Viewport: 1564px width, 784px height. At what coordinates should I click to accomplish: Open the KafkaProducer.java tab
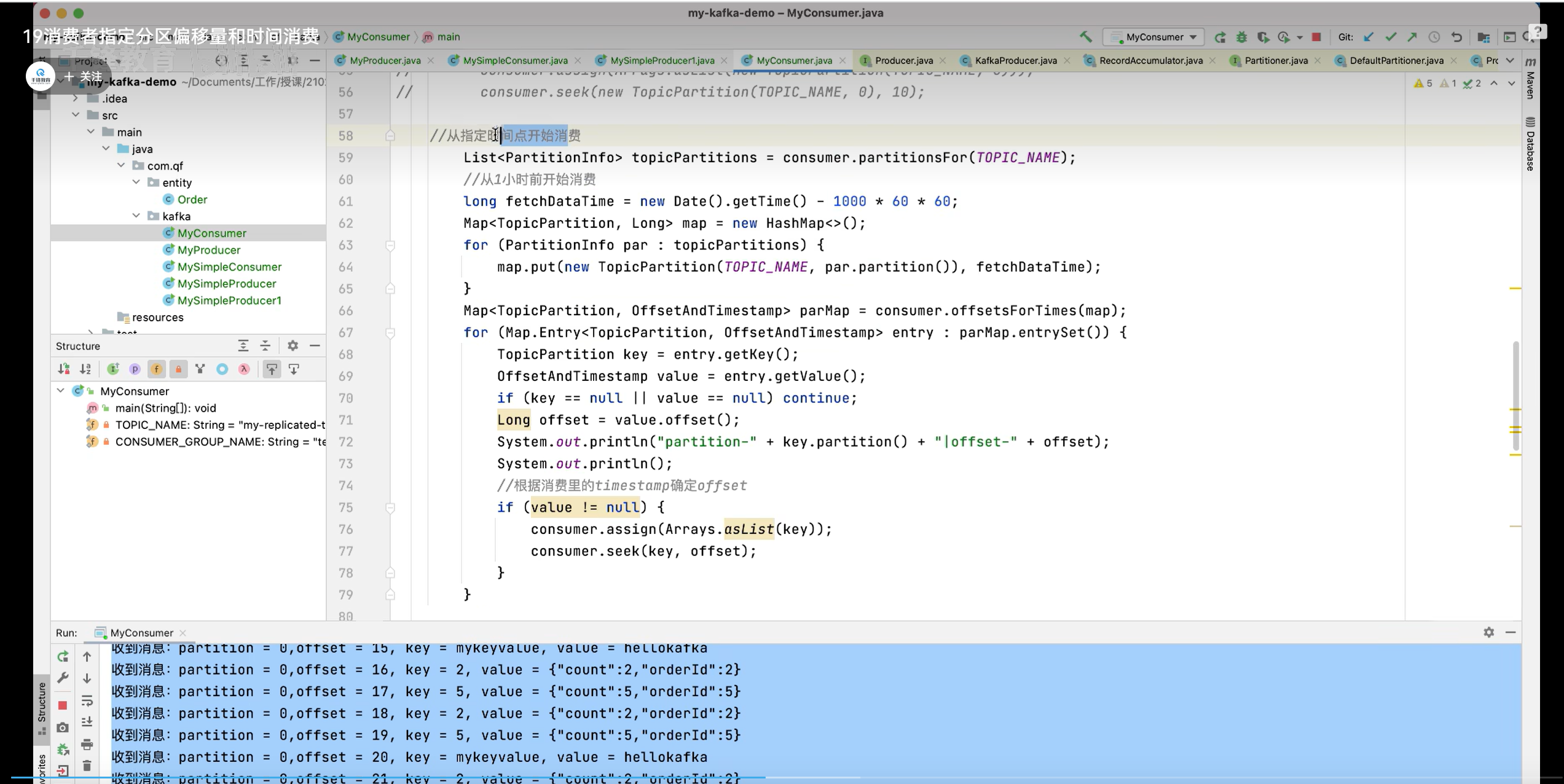click(1015, 60)
